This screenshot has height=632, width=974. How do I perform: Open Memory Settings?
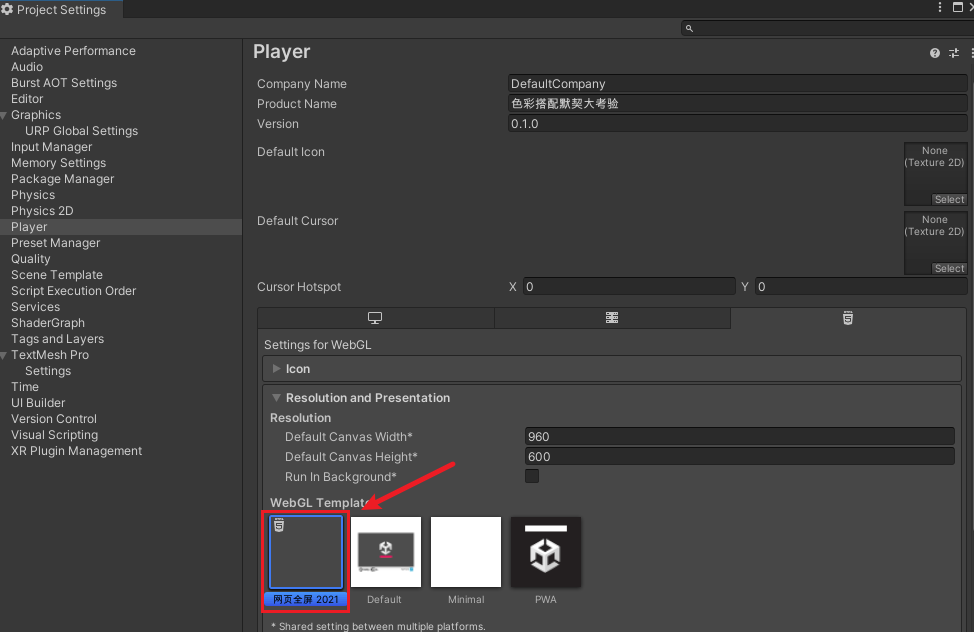(58, 163)
